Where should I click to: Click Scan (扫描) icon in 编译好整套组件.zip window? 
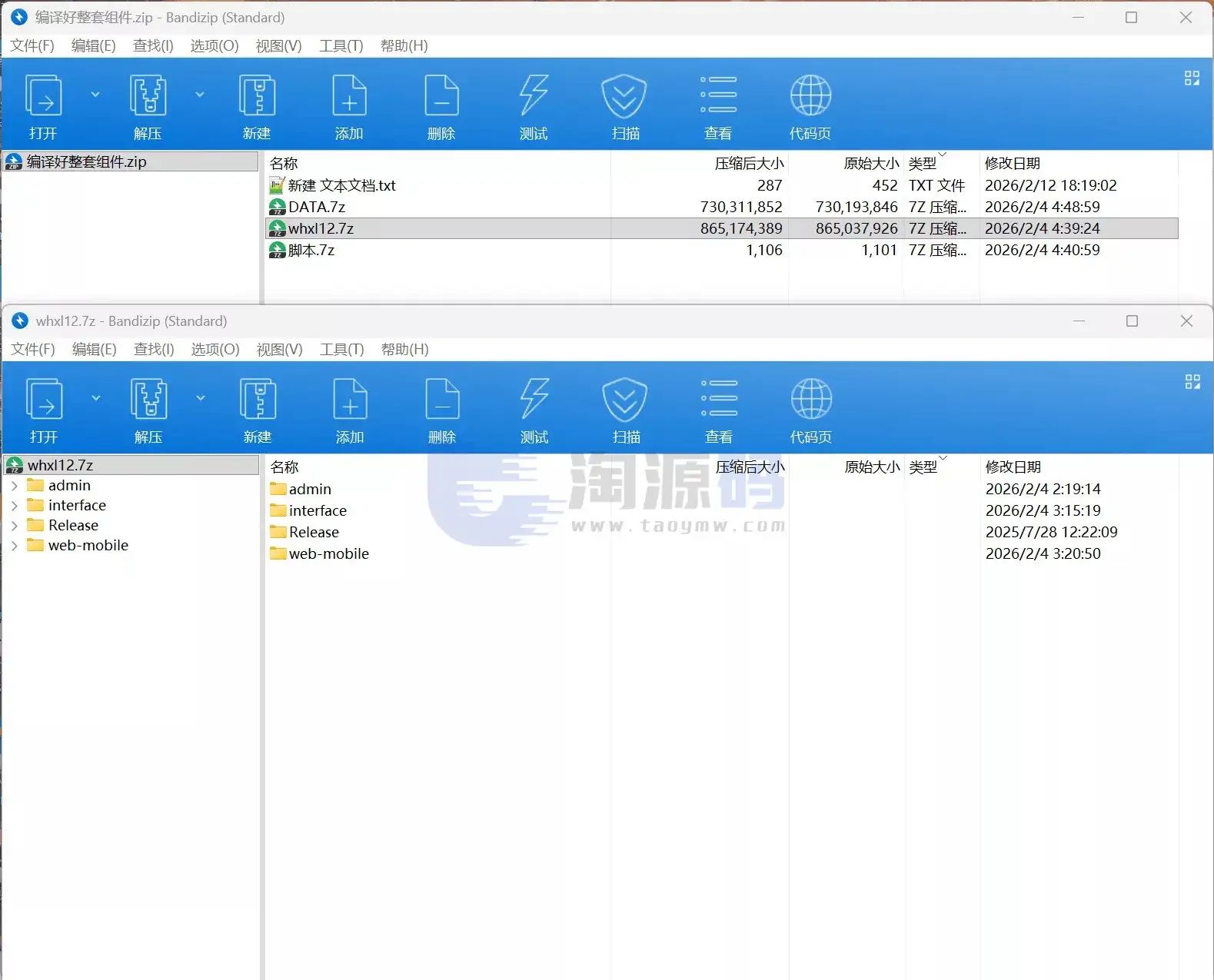[624, 95]
